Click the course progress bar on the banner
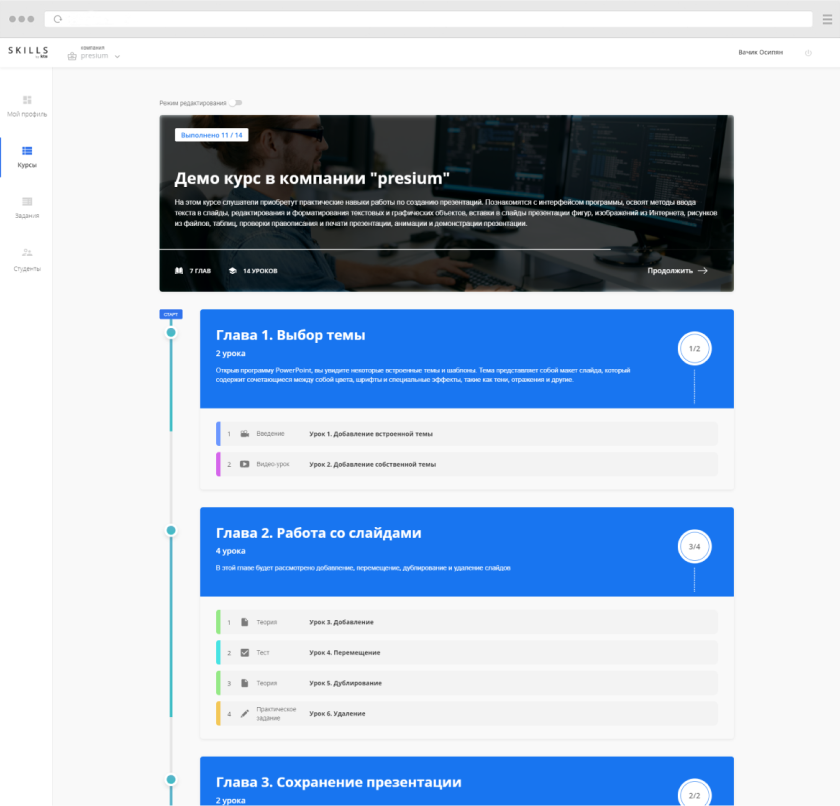 click(446, 249)
